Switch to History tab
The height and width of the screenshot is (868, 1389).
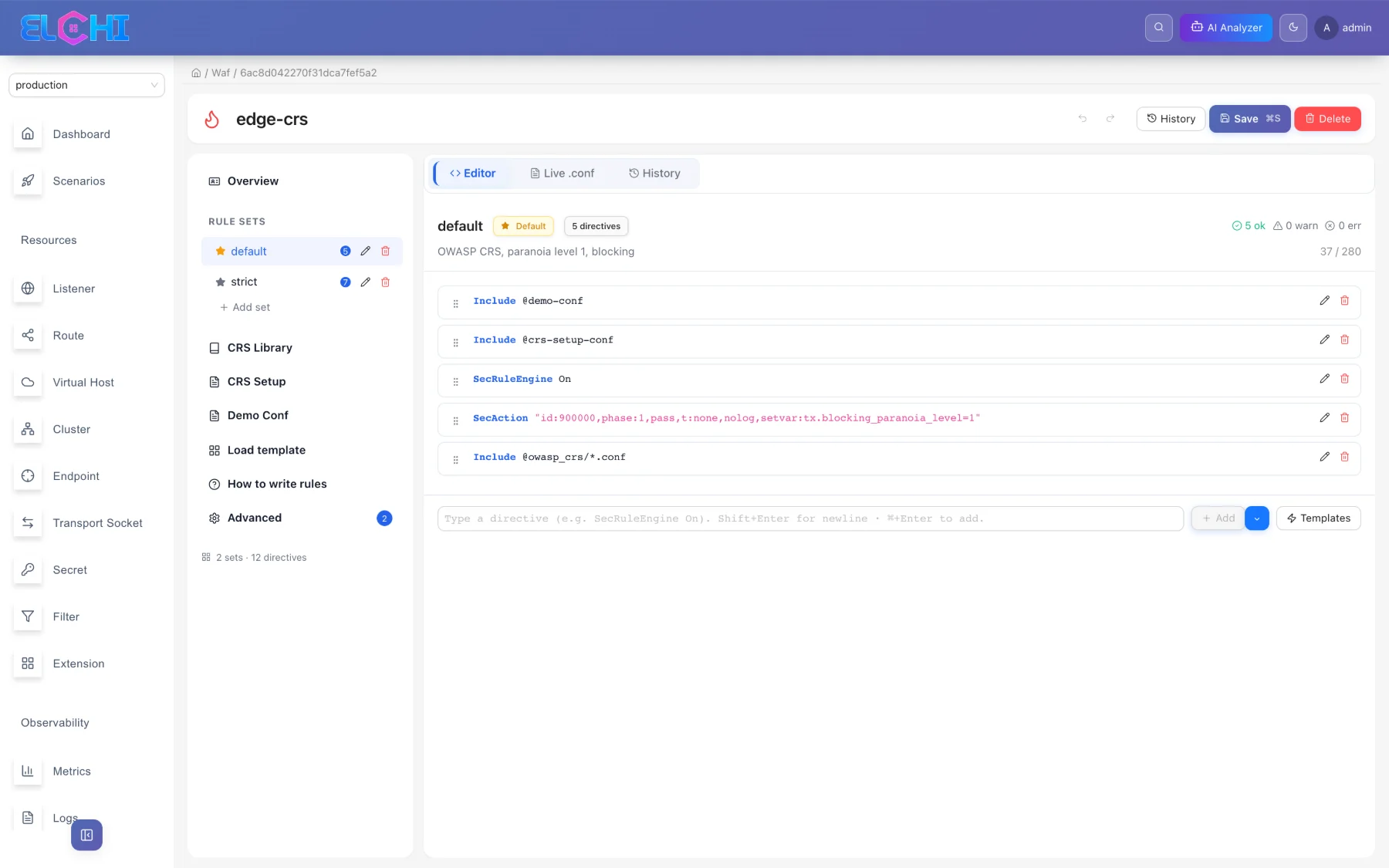pos(654,174)
